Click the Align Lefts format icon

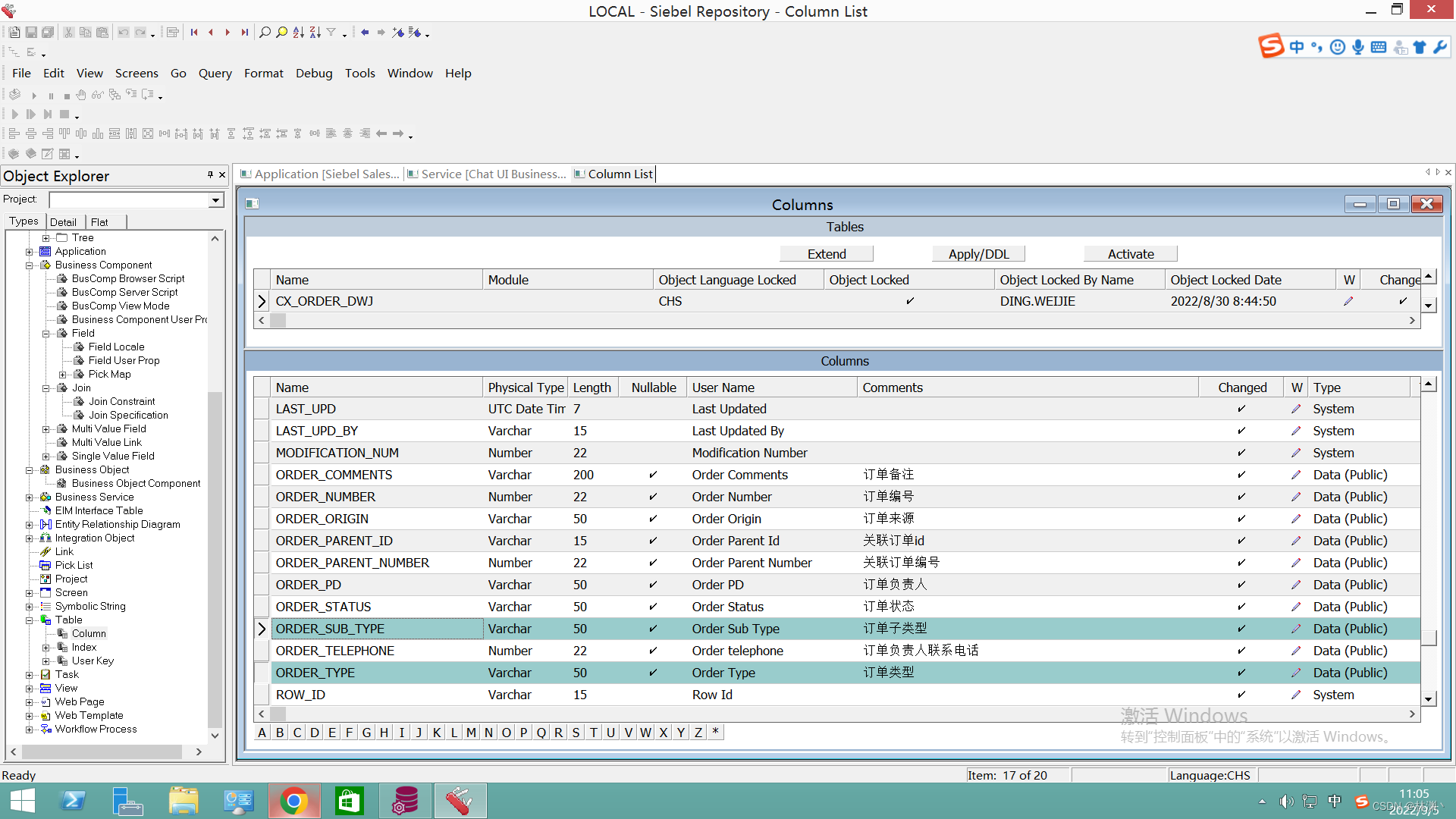(14, 134)
